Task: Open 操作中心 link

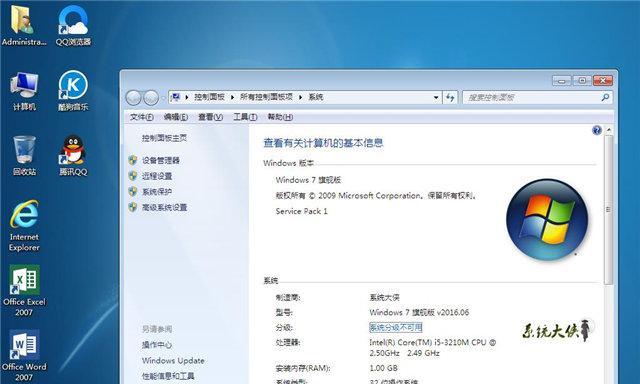Action: [157, 345]
